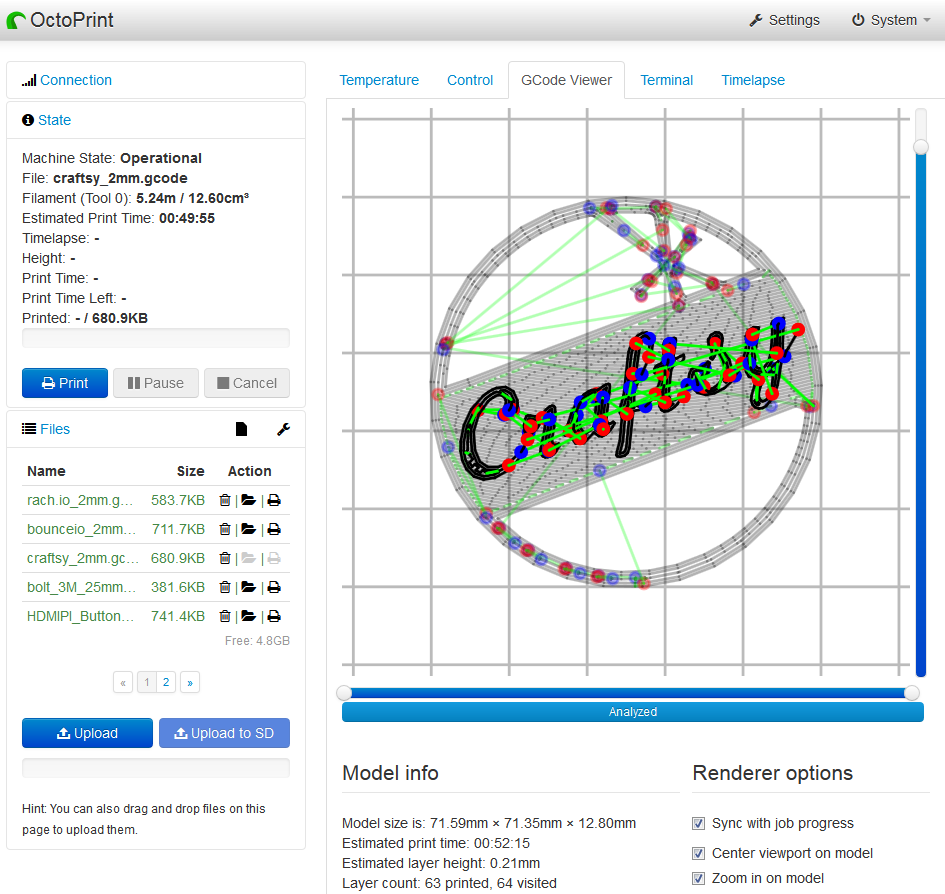
Task: Expand the Connection panel
Action: (75, 80)
